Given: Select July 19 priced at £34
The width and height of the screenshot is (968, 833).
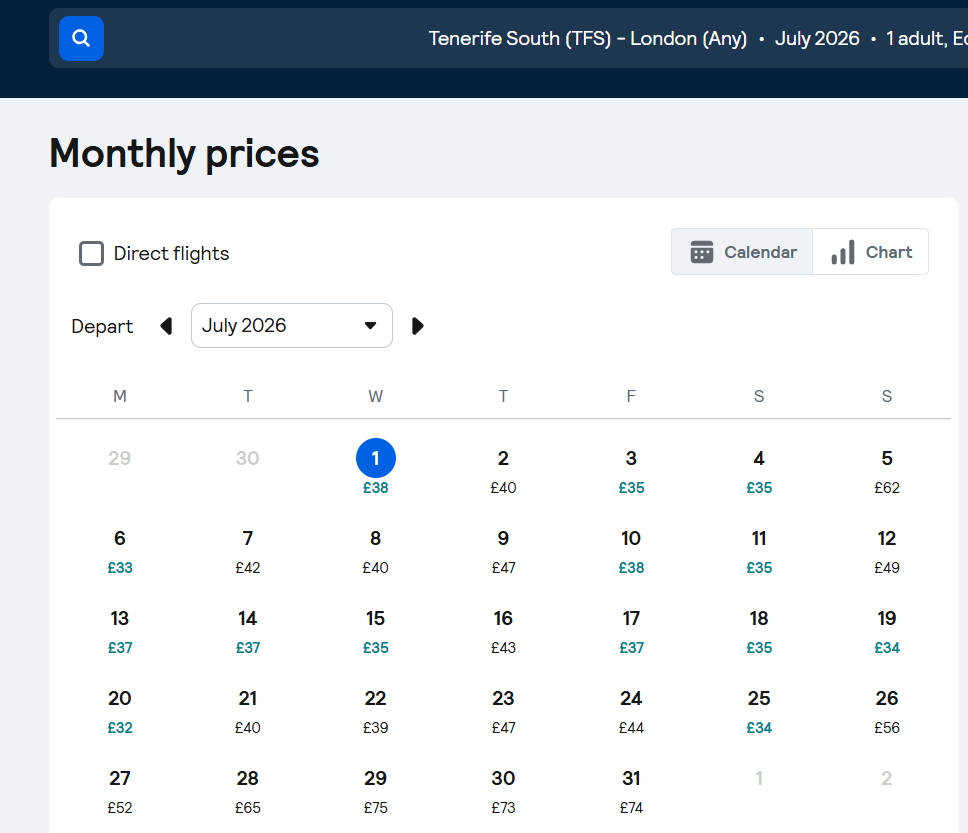Looking at the screenshot, I should 887,630.
